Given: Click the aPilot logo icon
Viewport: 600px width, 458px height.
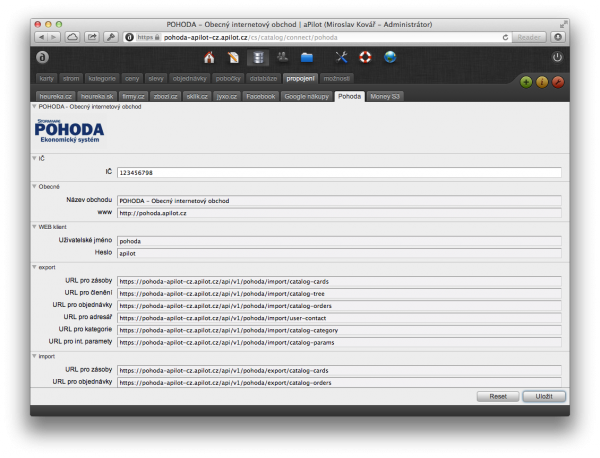Looking at the screenshot, I should (x=42, y=57).
